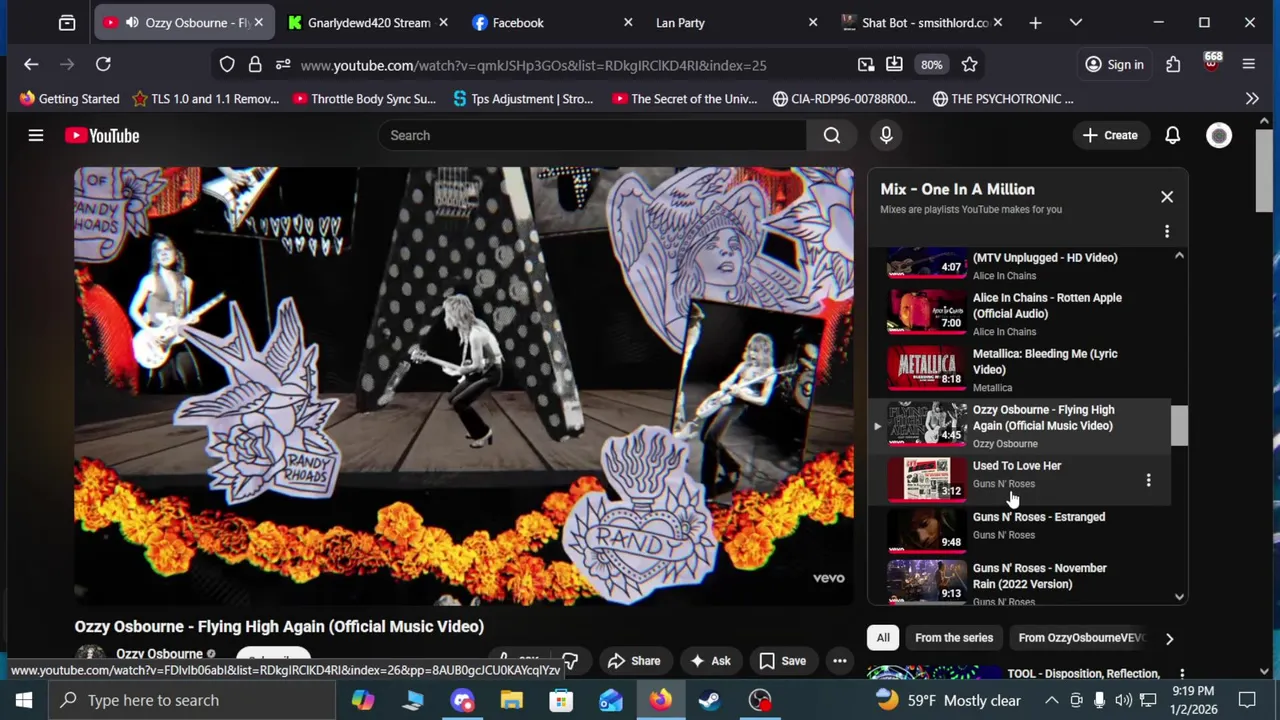Image resolution: width=1280 pixels, height=720 pixels.
Task: Search with your voice microphone icon
Action: (886, 135)
